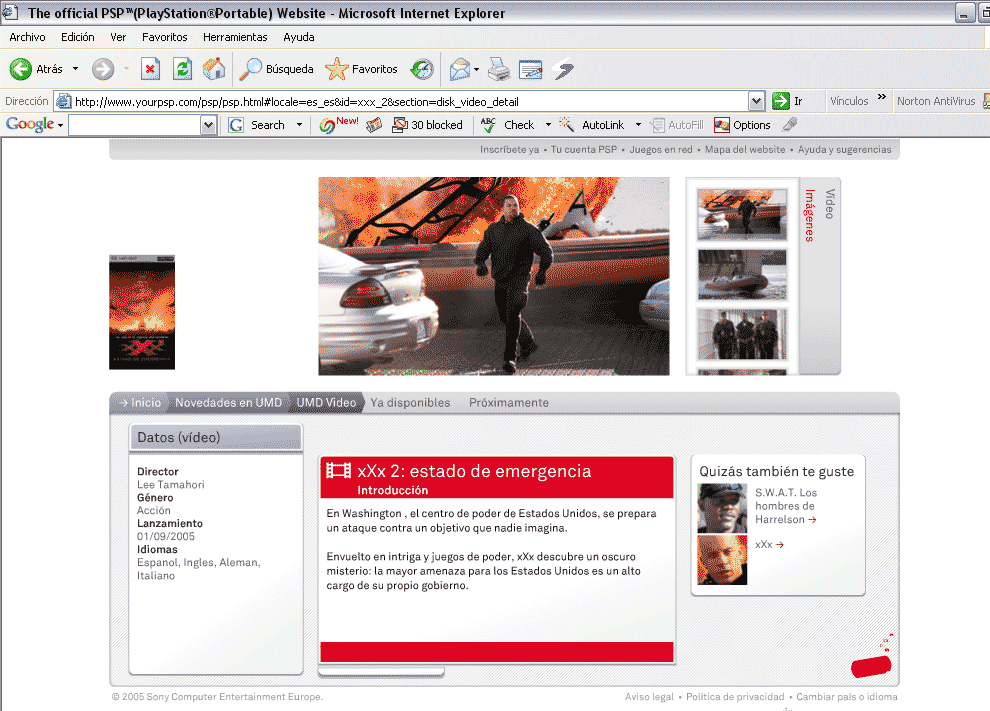The height and width of the screenshot is (711, 990).
Task: Click the Política de privacidad footer link
Action: click(x=735, y=696)
